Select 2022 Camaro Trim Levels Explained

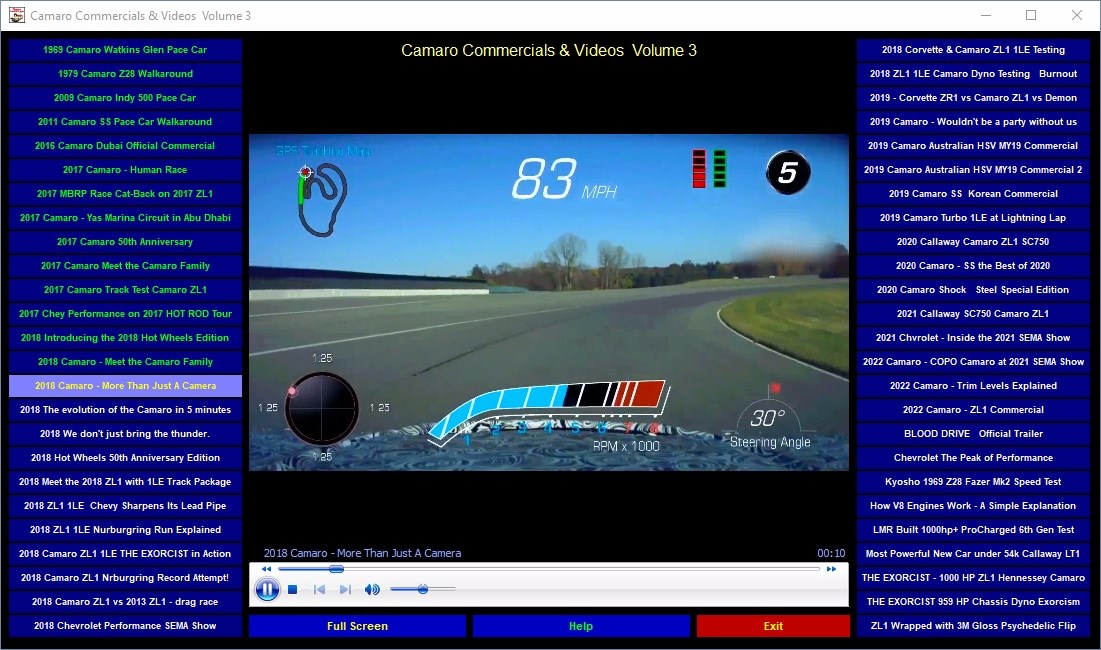[973, 386]
